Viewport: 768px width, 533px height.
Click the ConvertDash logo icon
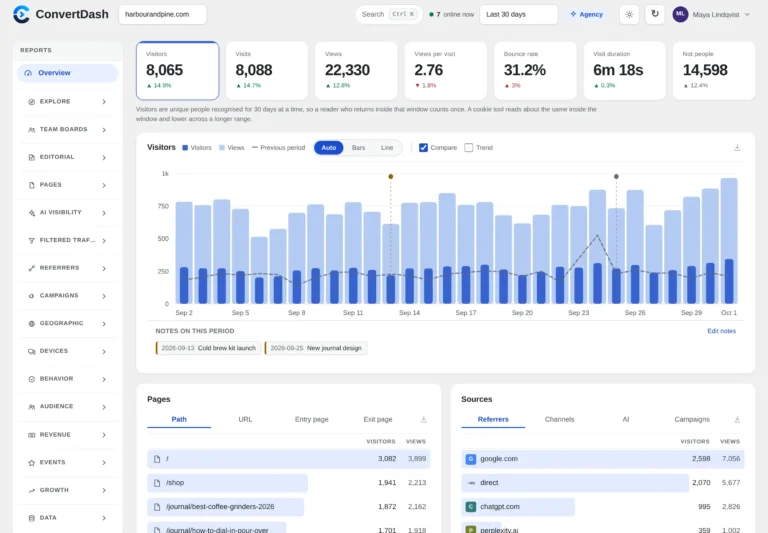pos(21,14)
